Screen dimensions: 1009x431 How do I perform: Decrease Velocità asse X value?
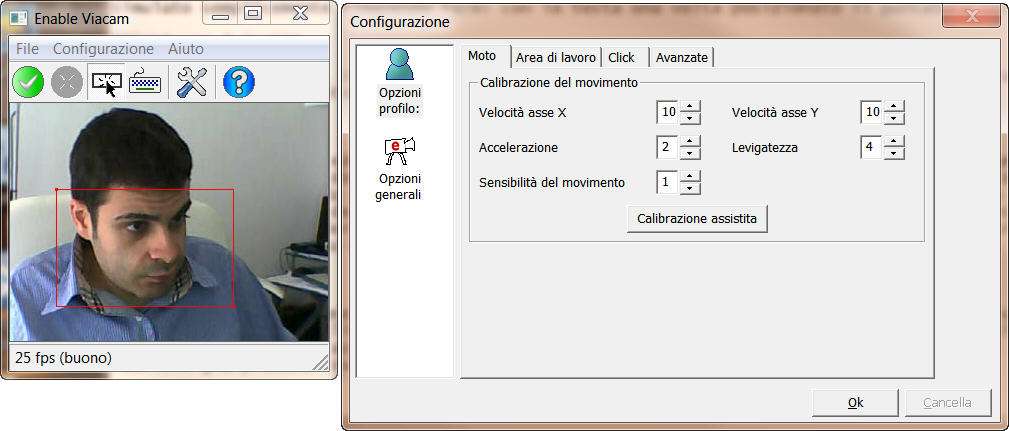point(690,118)
